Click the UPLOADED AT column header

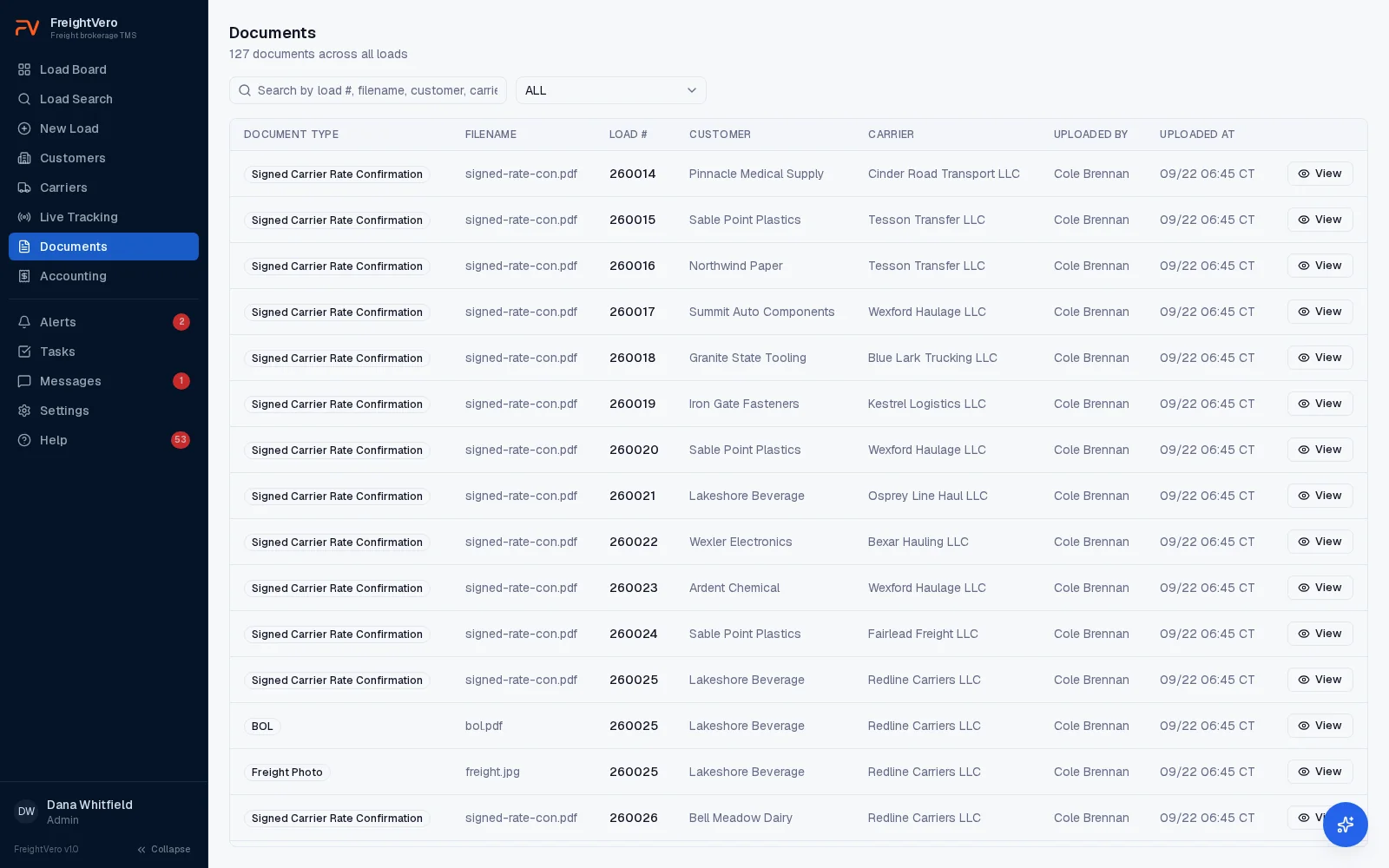pyautogui.click(x=1196, y=135)
